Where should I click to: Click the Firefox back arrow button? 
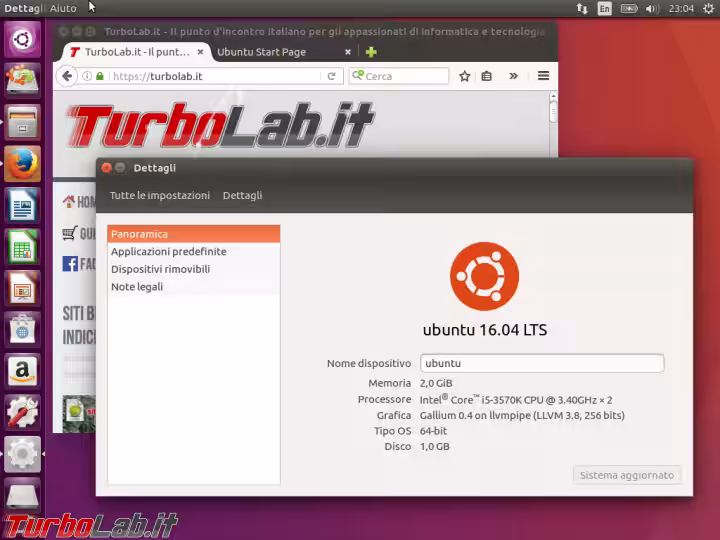(x=67, y=76)
